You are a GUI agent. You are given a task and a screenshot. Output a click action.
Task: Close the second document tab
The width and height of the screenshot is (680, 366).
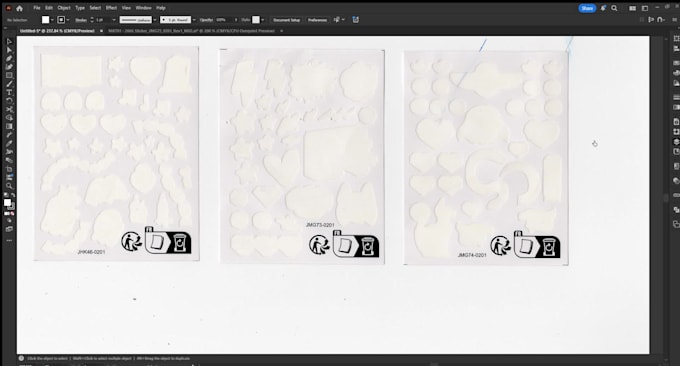(281, 31)
